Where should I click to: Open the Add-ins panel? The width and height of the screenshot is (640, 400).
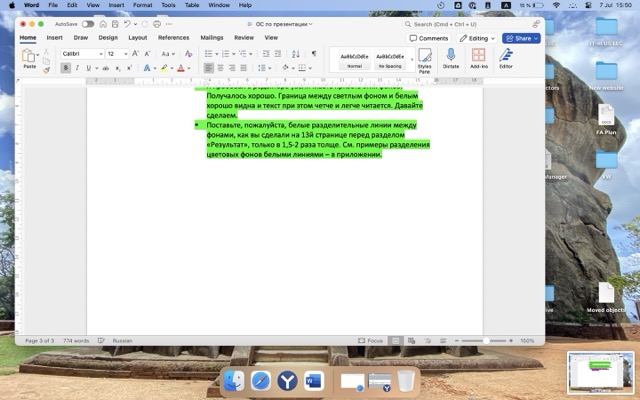point(479,59)
